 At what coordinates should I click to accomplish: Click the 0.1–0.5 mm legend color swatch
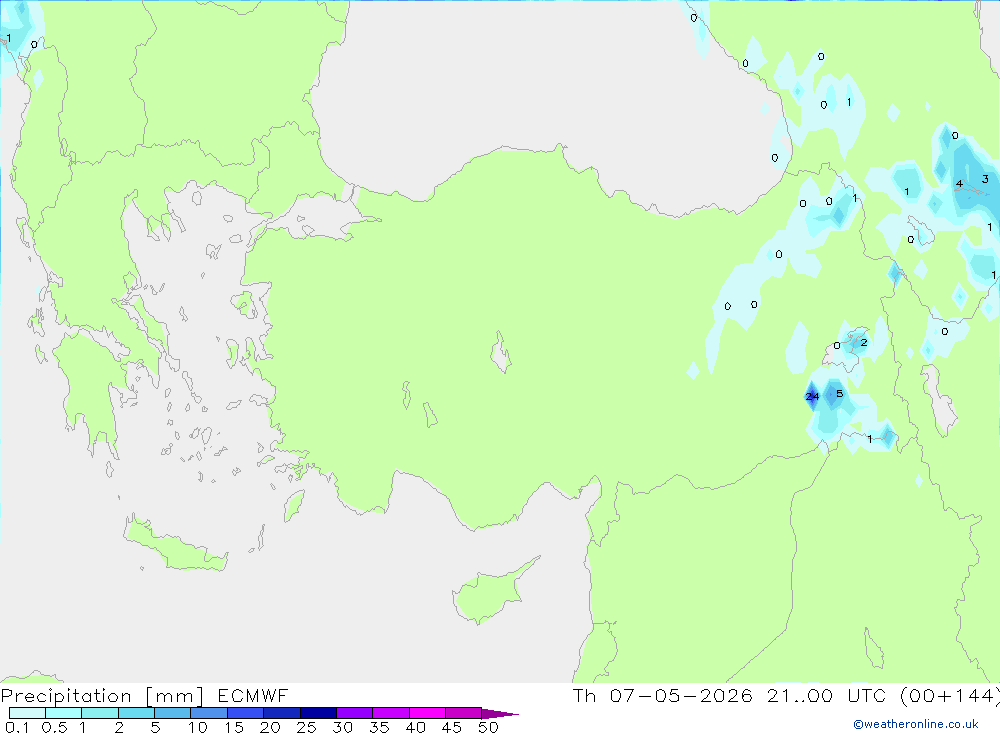click(27, 713)
